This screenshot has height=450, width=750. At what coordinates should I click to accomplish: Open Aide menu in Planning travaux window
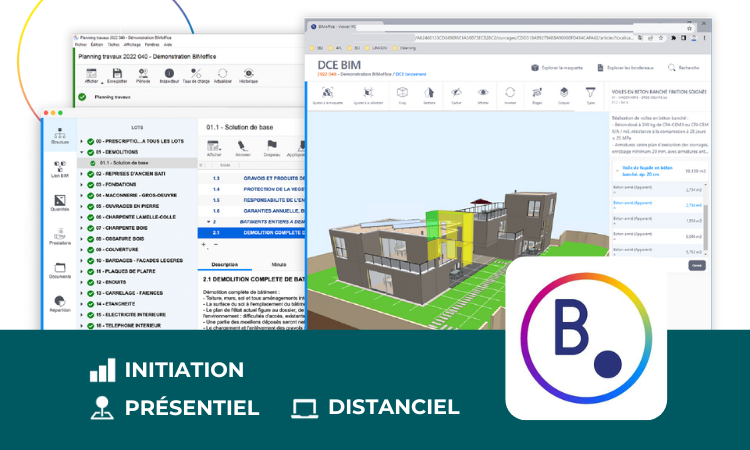coord(168,45)
